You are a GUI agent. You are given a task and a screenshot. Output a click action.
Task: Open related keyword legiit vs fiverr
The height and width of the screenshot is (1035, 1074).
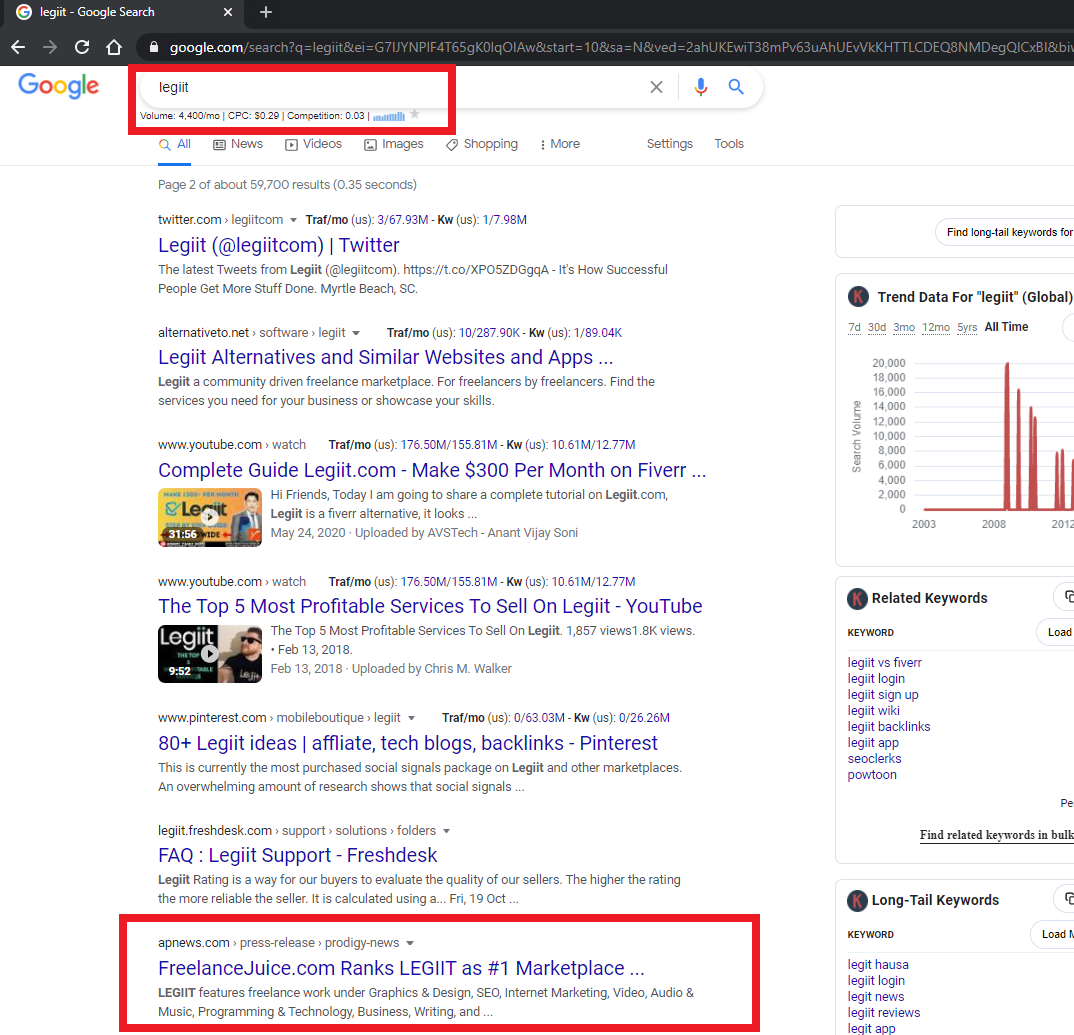884,662
